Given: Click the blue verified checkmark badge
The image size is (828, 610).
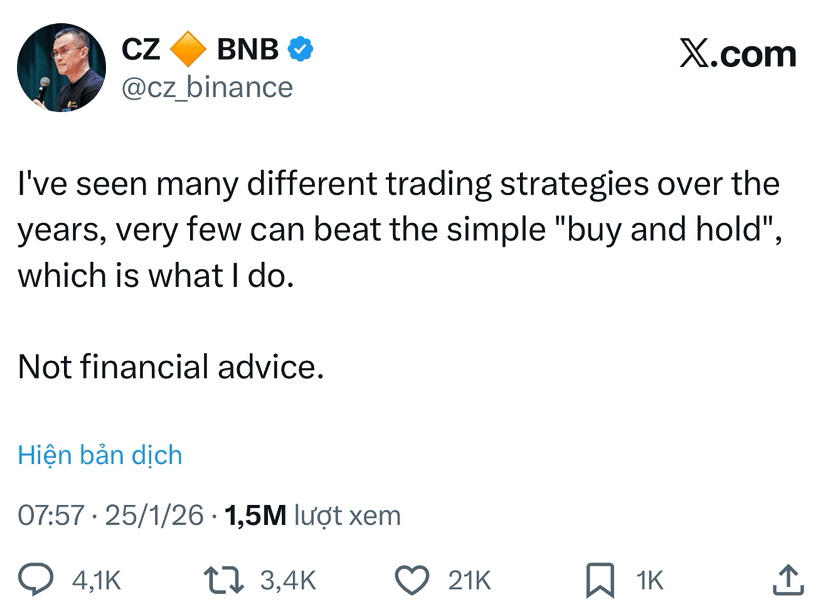Looking at the screenshot, I should tap(300, 47).
